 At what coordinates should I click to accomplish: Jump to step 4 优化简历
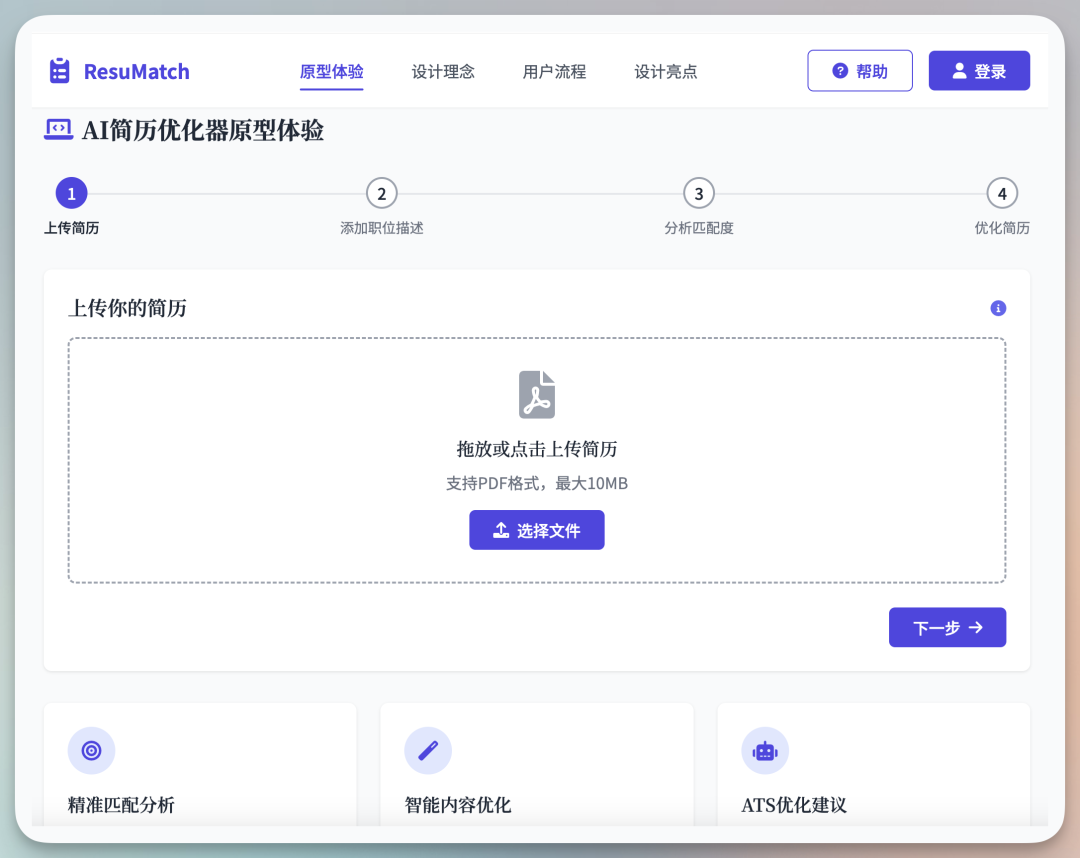(1002, 194)
